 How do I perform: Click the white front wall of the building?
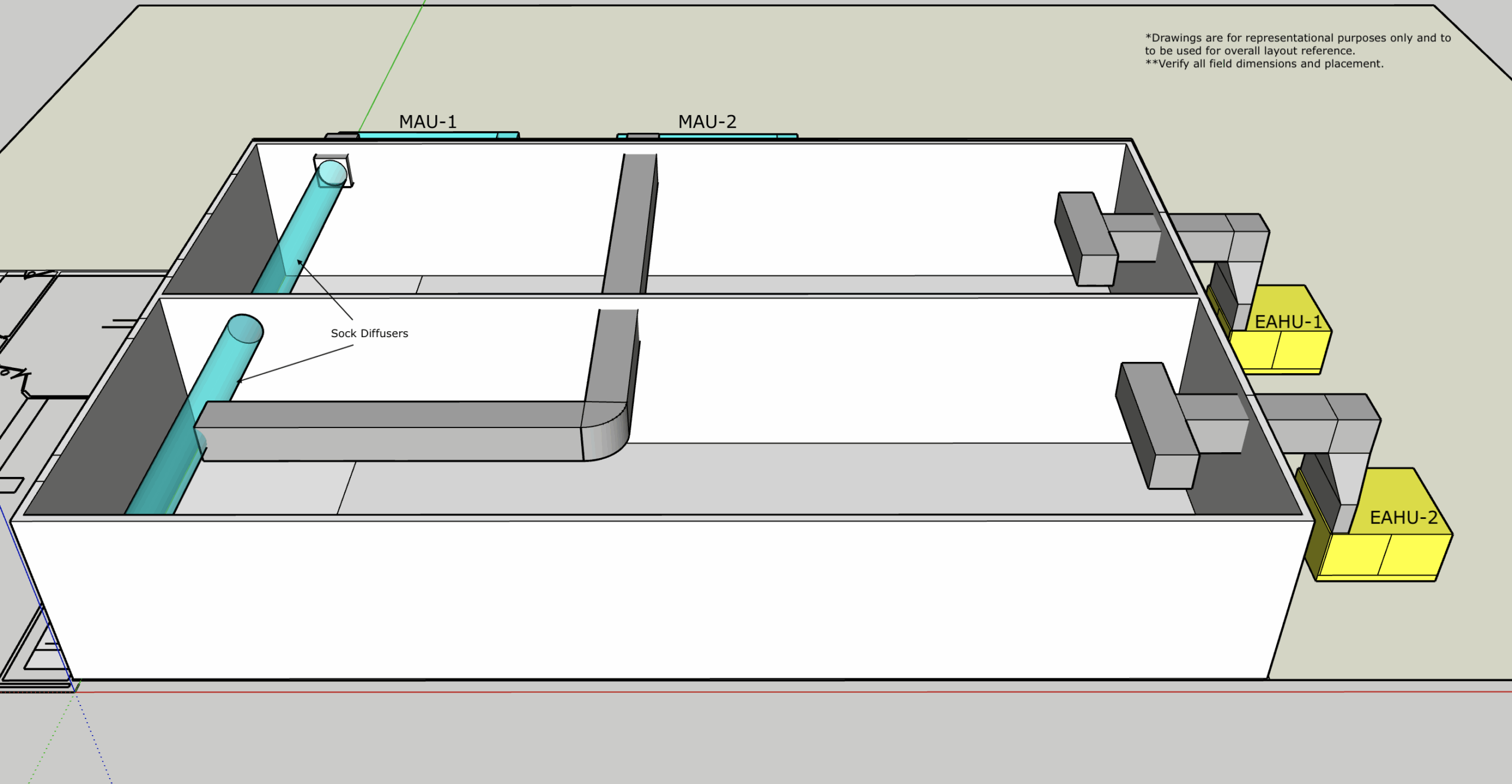tap(650, 599)
